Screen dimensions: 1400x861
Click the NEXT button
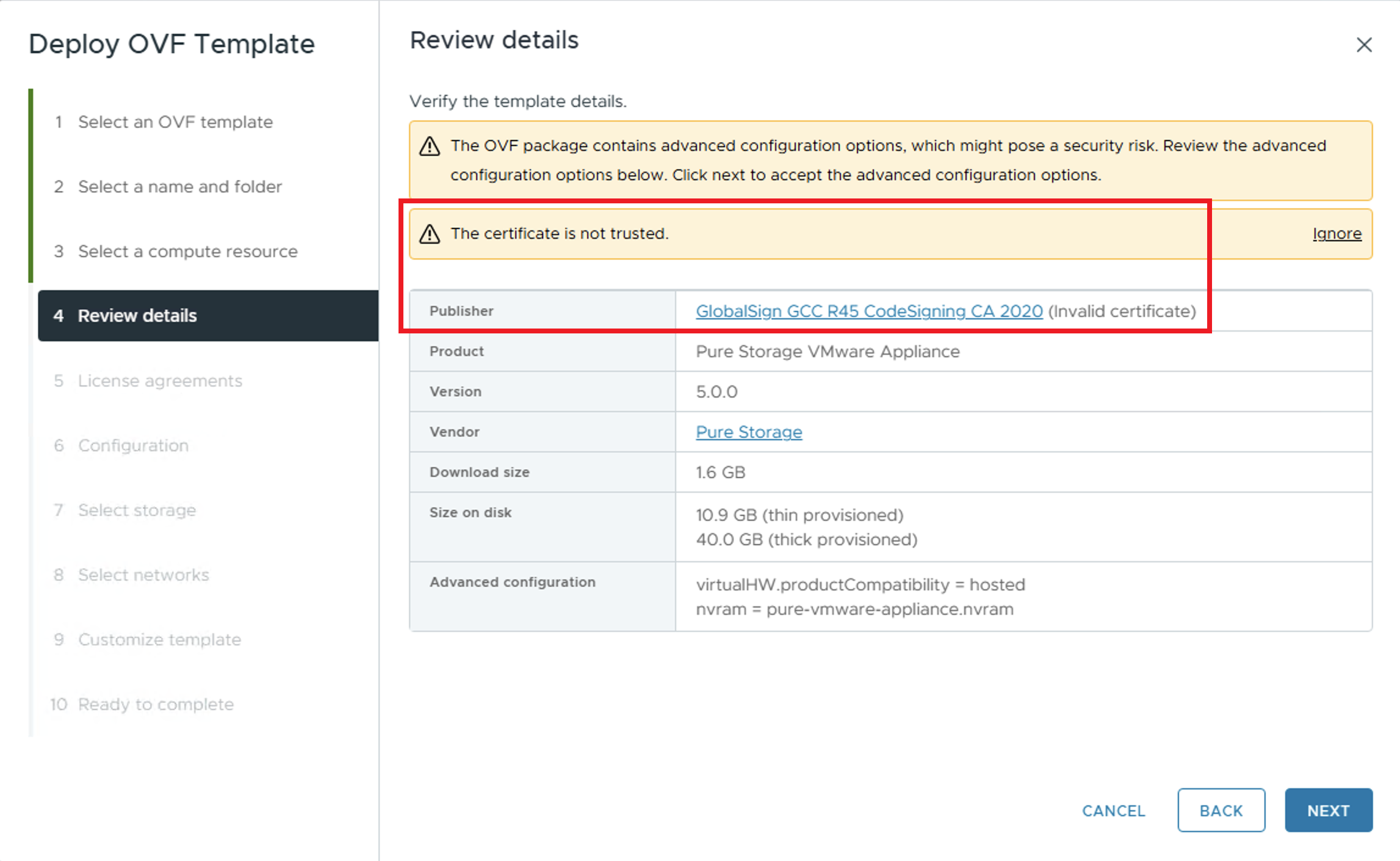pos(1329,810)
